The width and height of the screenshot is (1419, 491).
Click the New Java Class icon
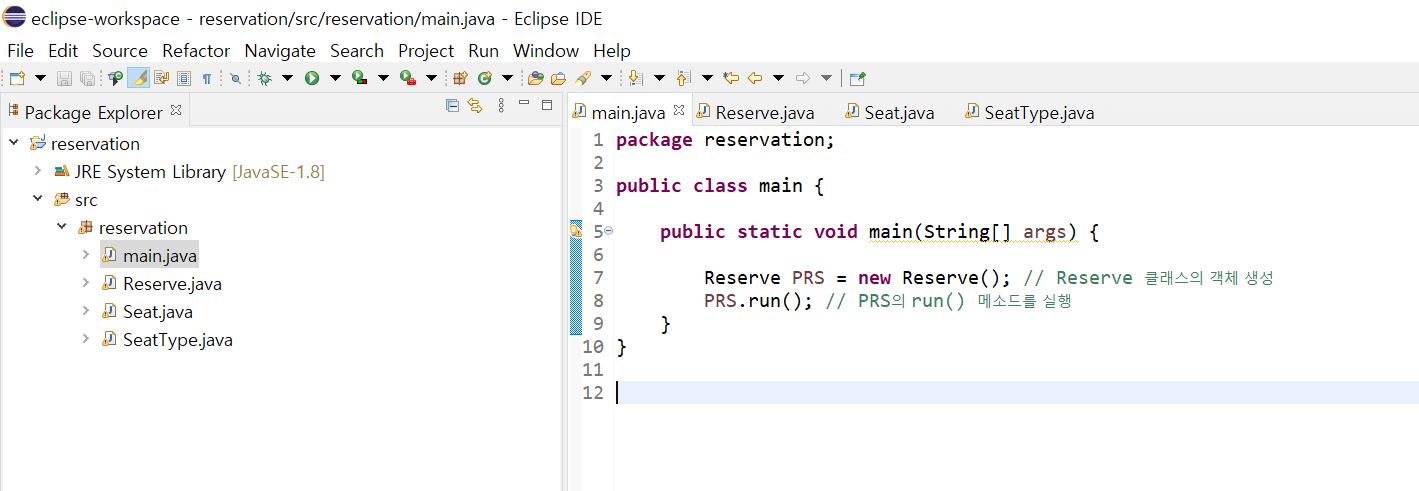pyautogui.click(x=484, y=78)
